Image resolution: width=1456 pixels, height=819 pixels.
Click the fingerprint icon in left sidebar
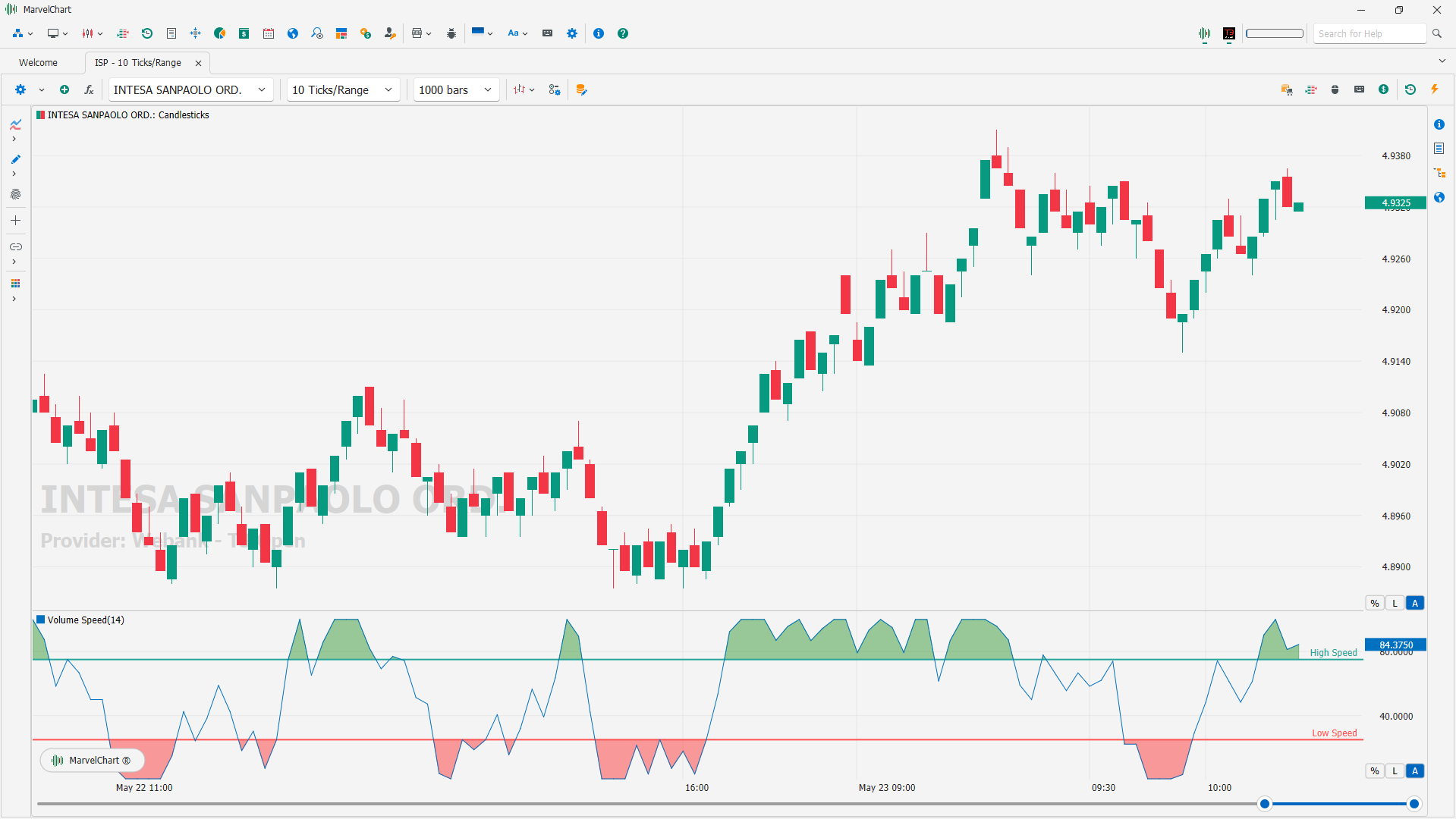coord(15,194)
